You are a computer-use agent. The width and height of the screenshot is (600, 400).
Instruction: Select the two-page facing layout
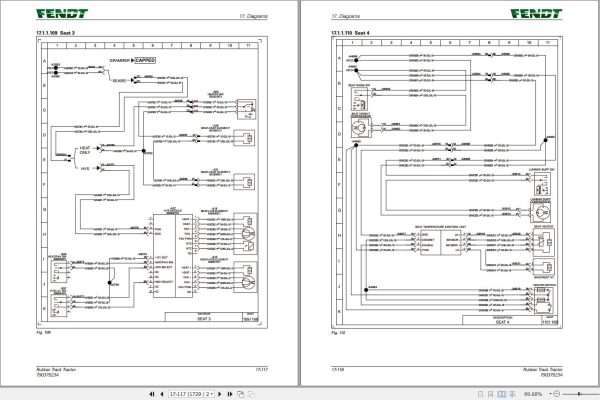tap(502, 394)
